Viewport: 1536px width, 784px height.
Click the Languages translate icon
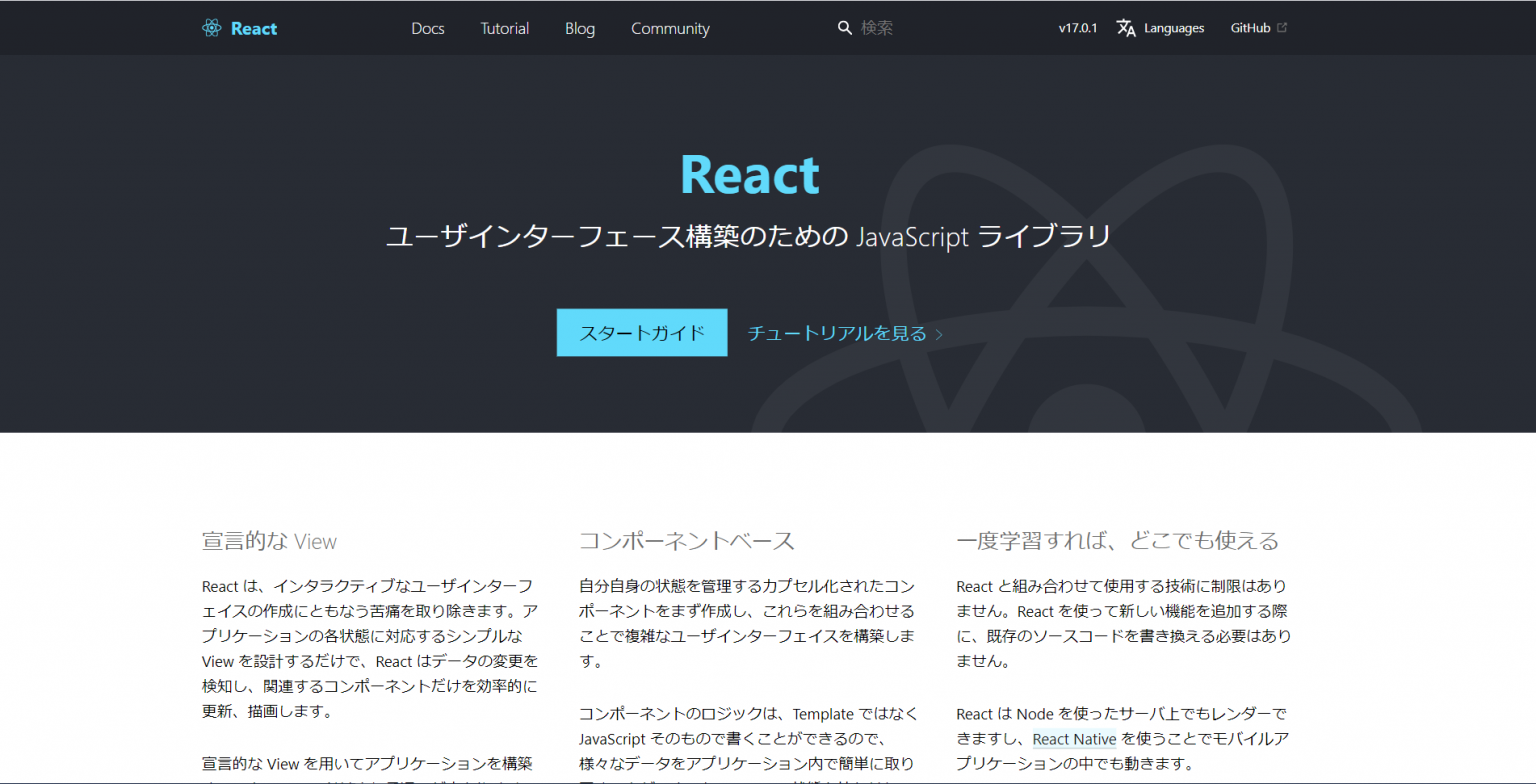coord(1126,28)
